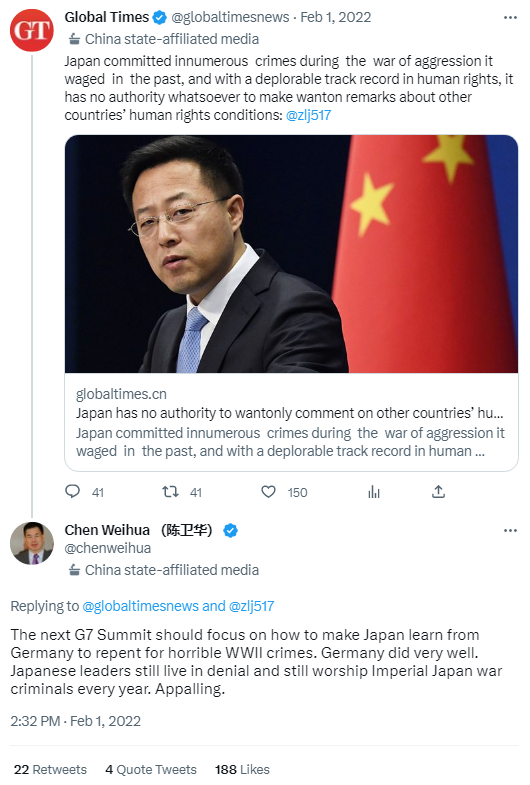Screen dimensions: 530x785
Task: Open the globaltimes.cn article link card
Action: tap(291, 422)
